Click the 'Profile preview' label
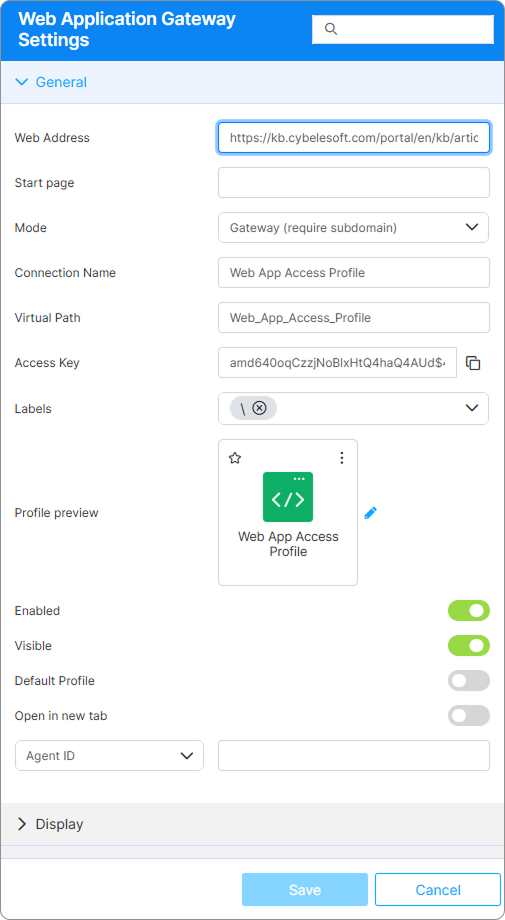 tap(56, 513)
